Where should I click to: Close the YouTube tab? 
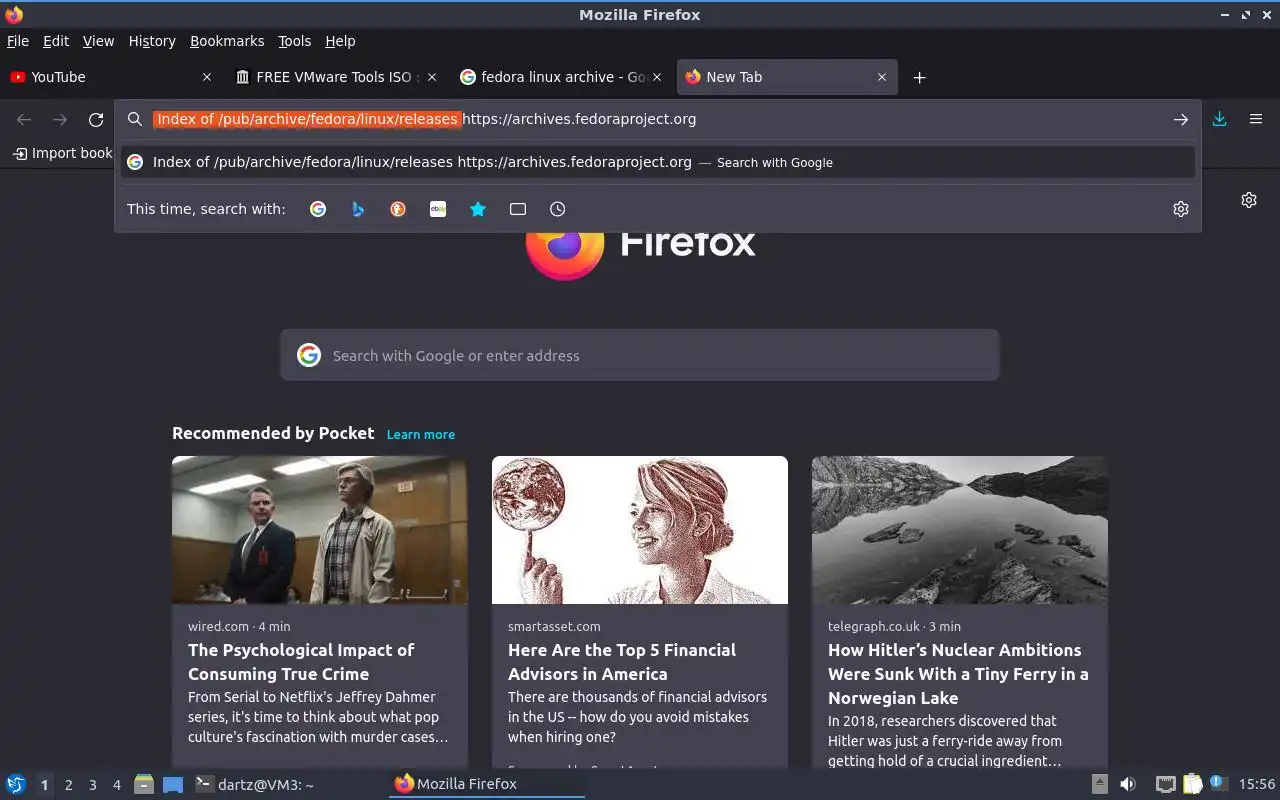(x=207, y=77)
